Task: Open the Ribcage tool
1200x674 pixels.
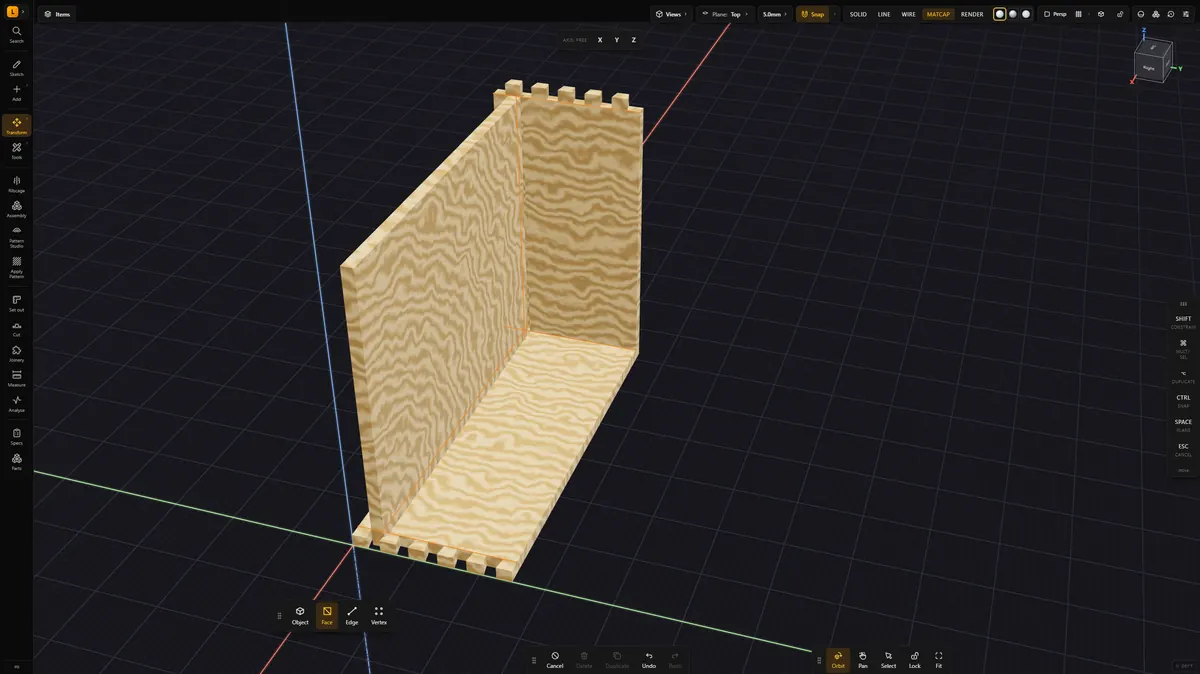Action: click(x=16, y=184)
